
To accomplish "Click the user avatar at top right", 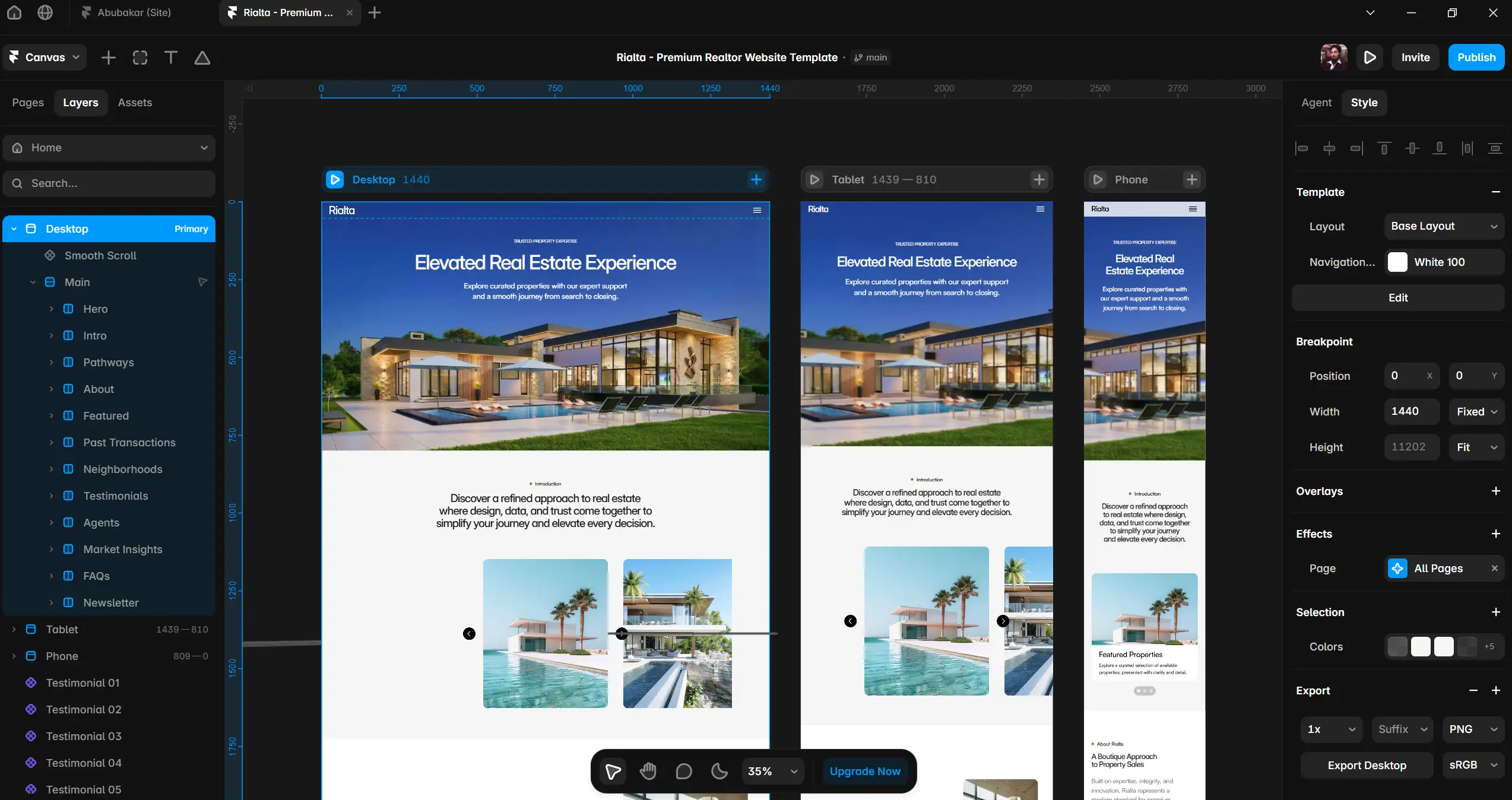I will tap(1334, 58).
